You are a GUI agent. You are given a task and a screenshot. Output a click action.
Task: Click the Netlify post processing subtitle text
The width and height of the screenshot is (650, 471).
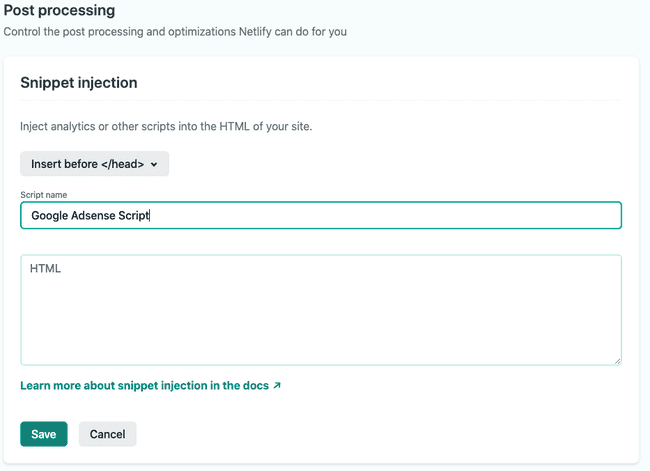click(x=175, y=32)
